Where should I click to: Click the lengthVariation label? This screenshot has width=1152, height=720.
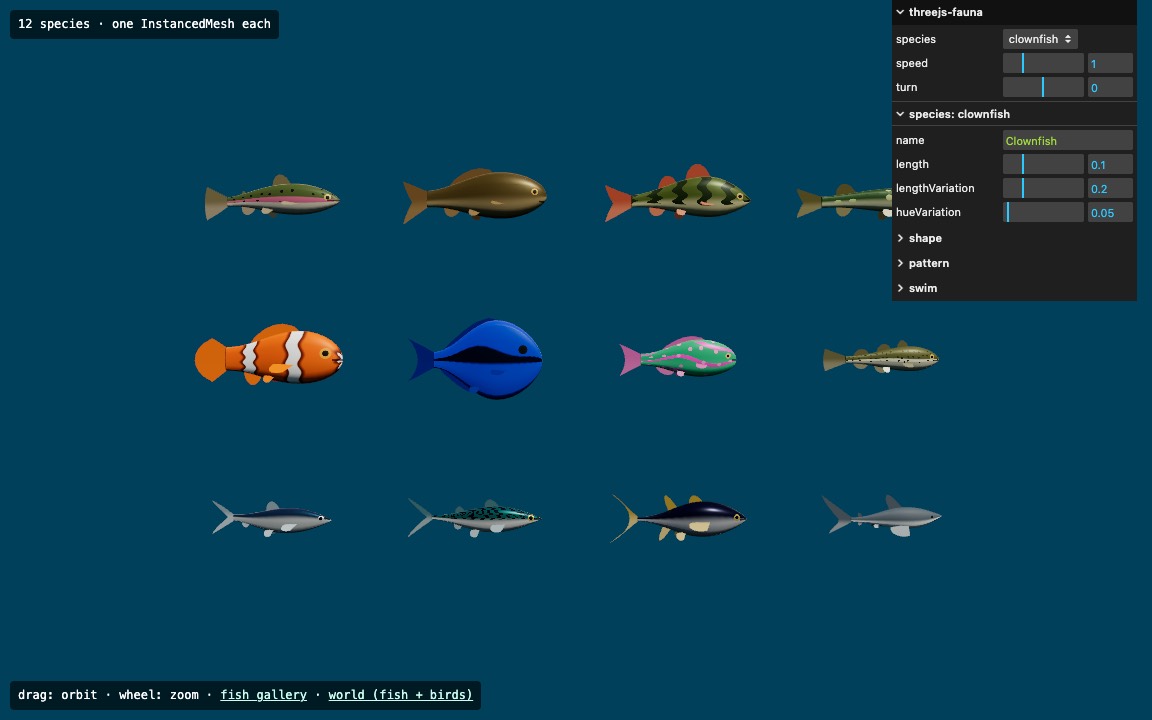[x=935, y=188]
